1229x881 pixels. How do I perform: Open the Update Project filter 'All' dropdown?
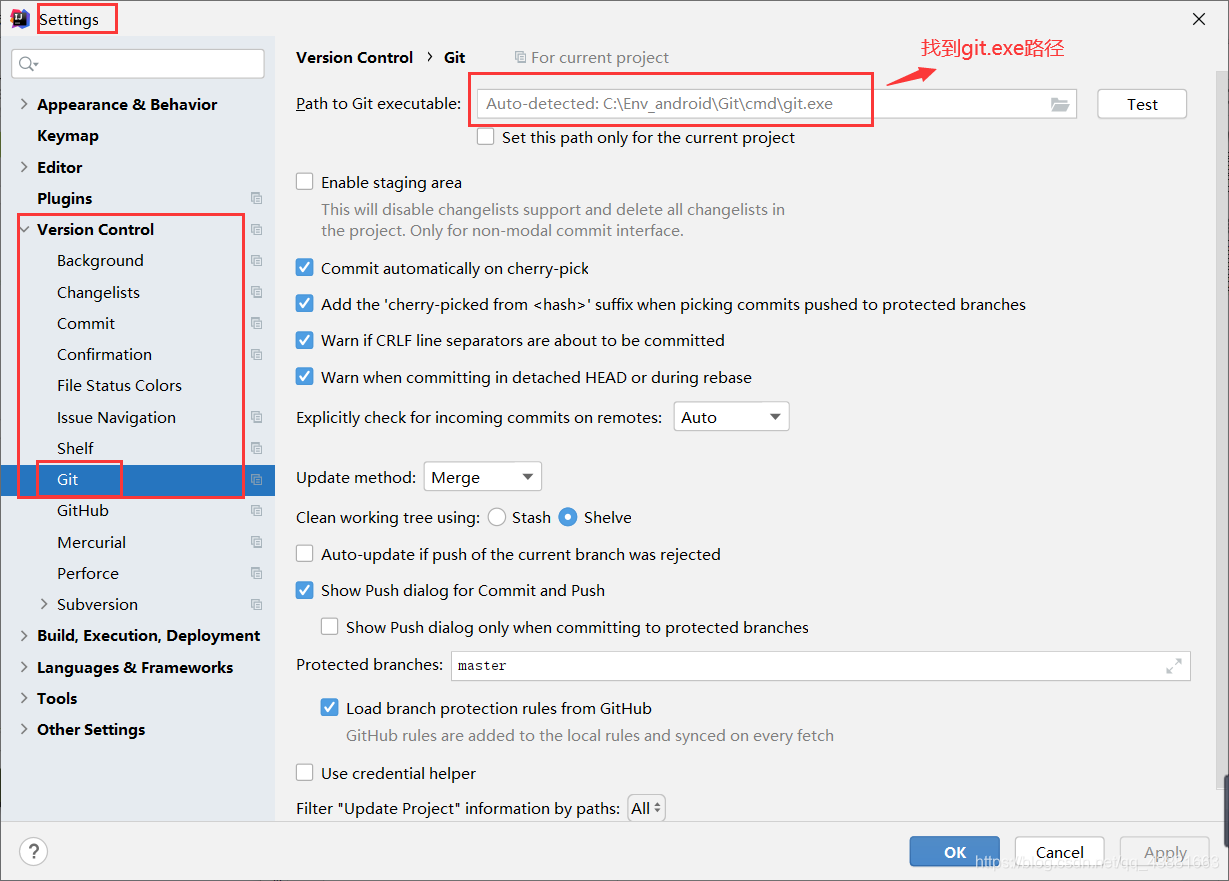646,808
